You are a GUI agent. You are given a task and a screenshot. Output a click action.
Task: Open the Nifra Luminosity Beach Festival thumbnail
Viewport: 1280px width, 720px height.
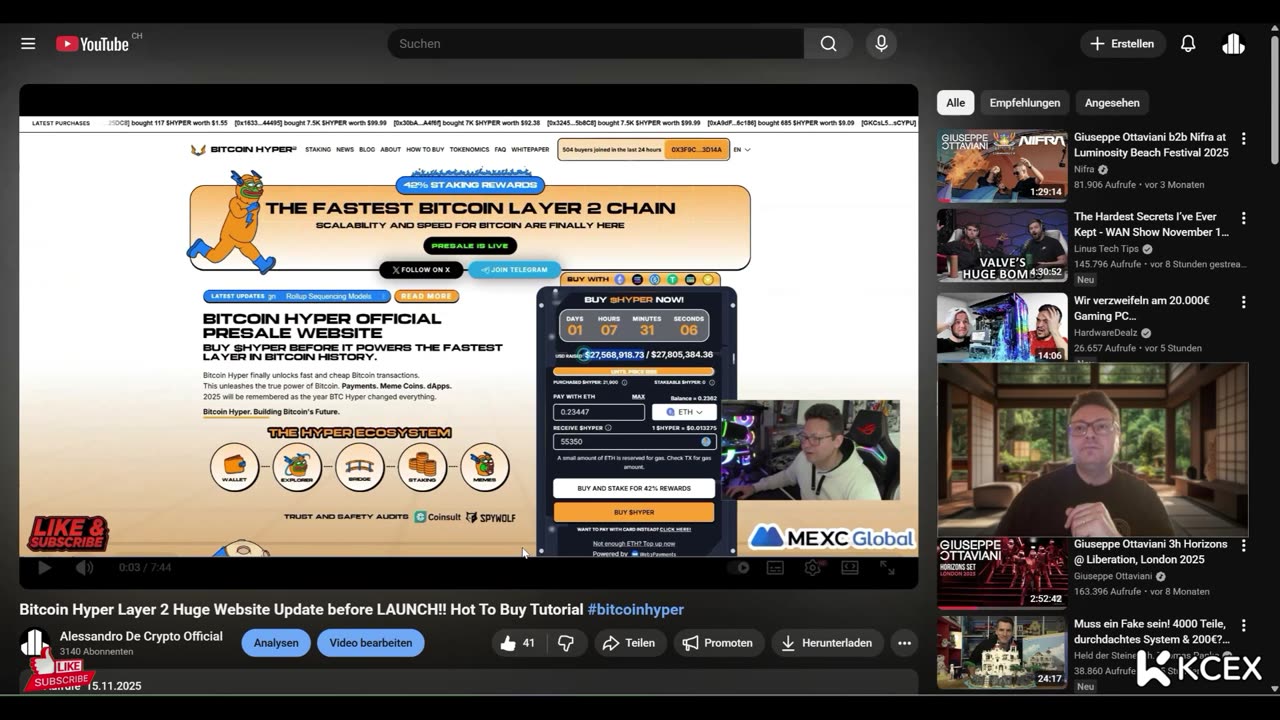pos(1002,166)
